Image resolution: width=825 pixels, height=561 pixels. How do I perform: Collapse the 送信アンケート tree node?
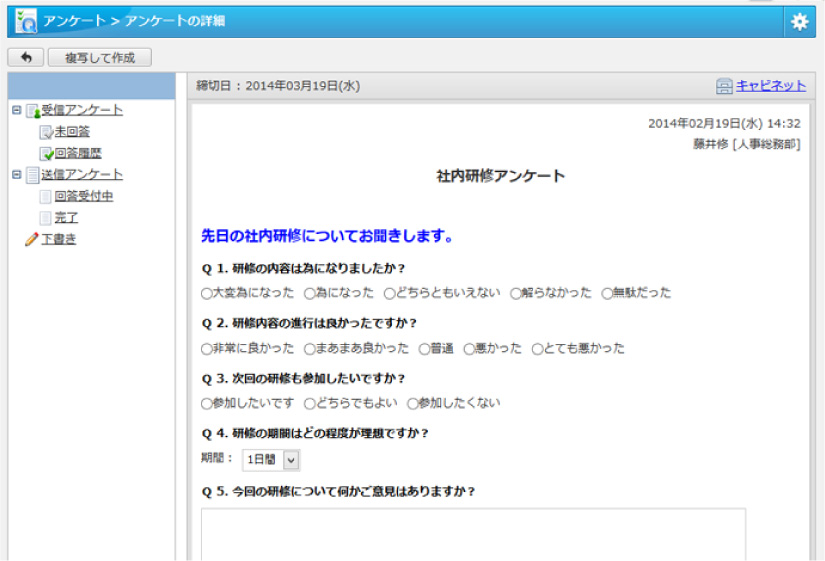pyautogui.click(x=16, y=174)
